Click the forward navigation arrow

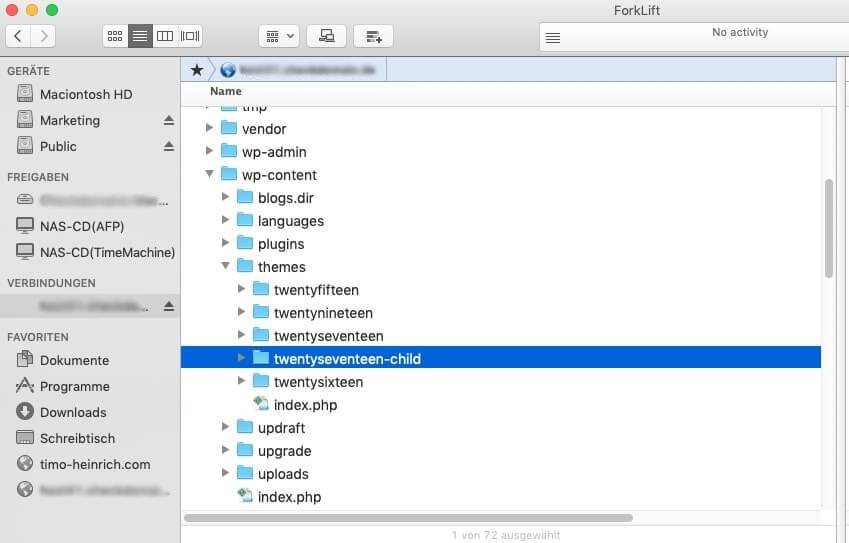[43, 36]
